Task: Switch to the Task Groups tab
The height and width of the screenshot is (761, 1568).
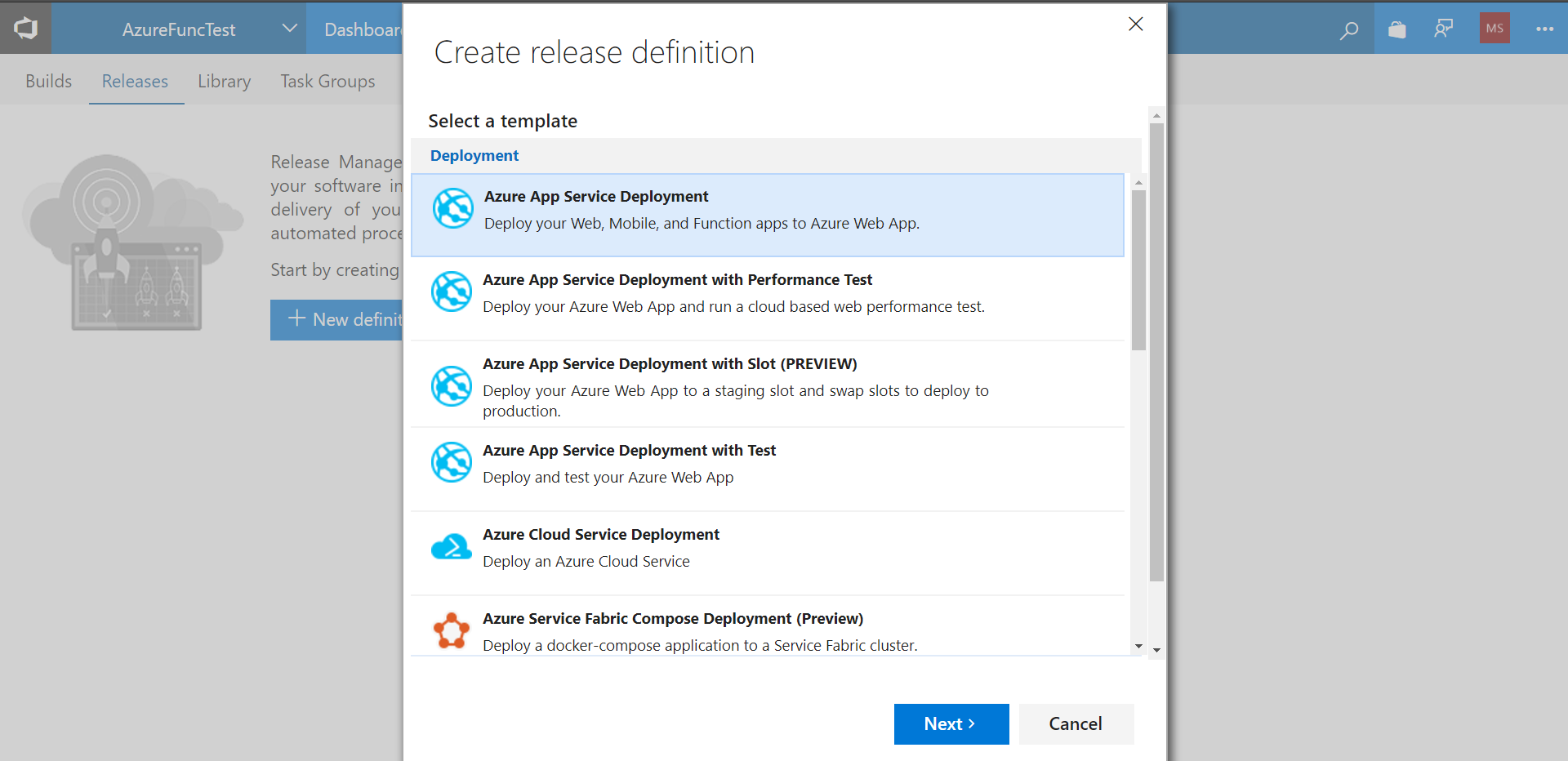Action: [x=327, y=81]
